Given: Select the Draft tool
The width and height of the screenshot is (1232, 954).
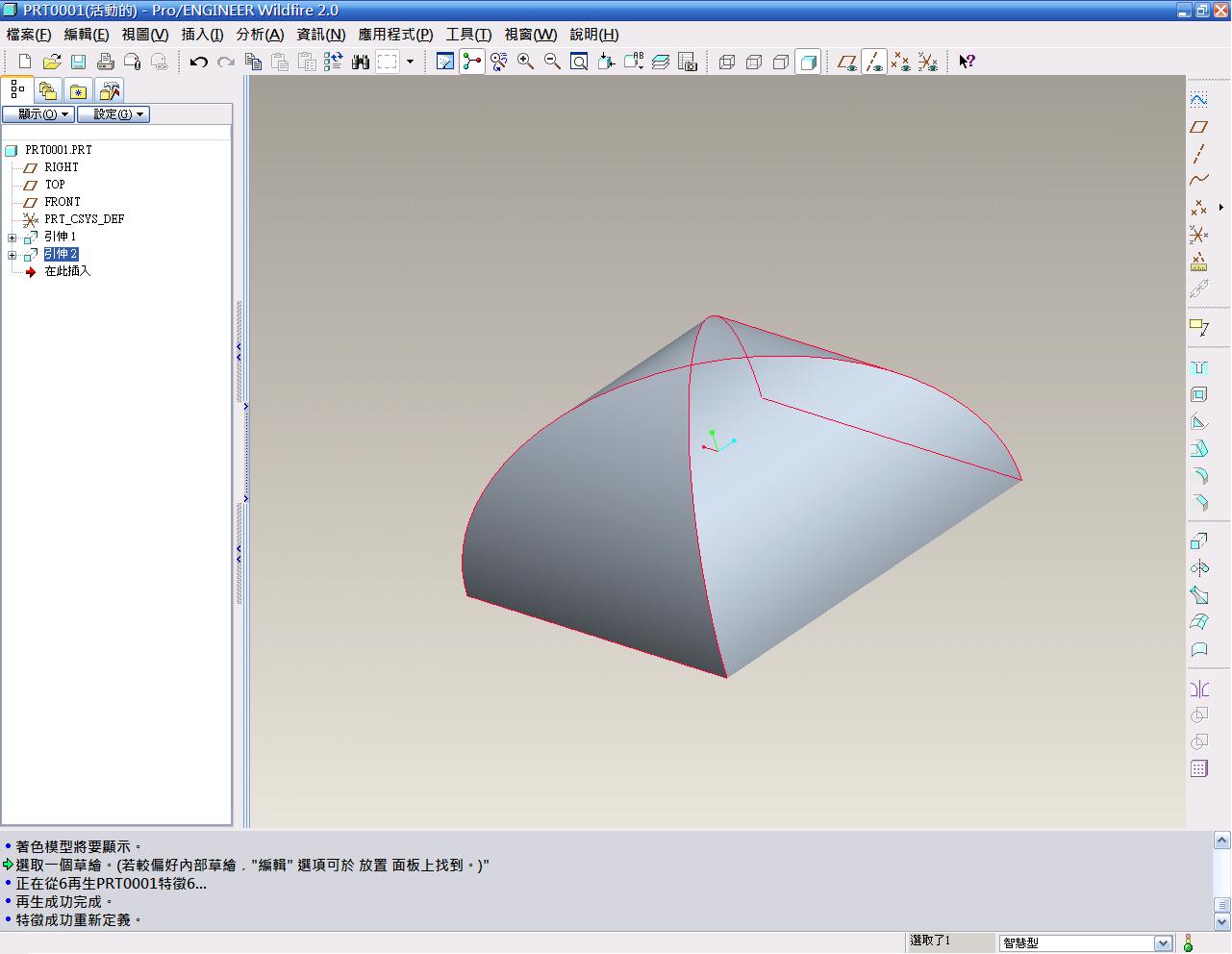Looking at the screenshot, I should [1198, 448].
